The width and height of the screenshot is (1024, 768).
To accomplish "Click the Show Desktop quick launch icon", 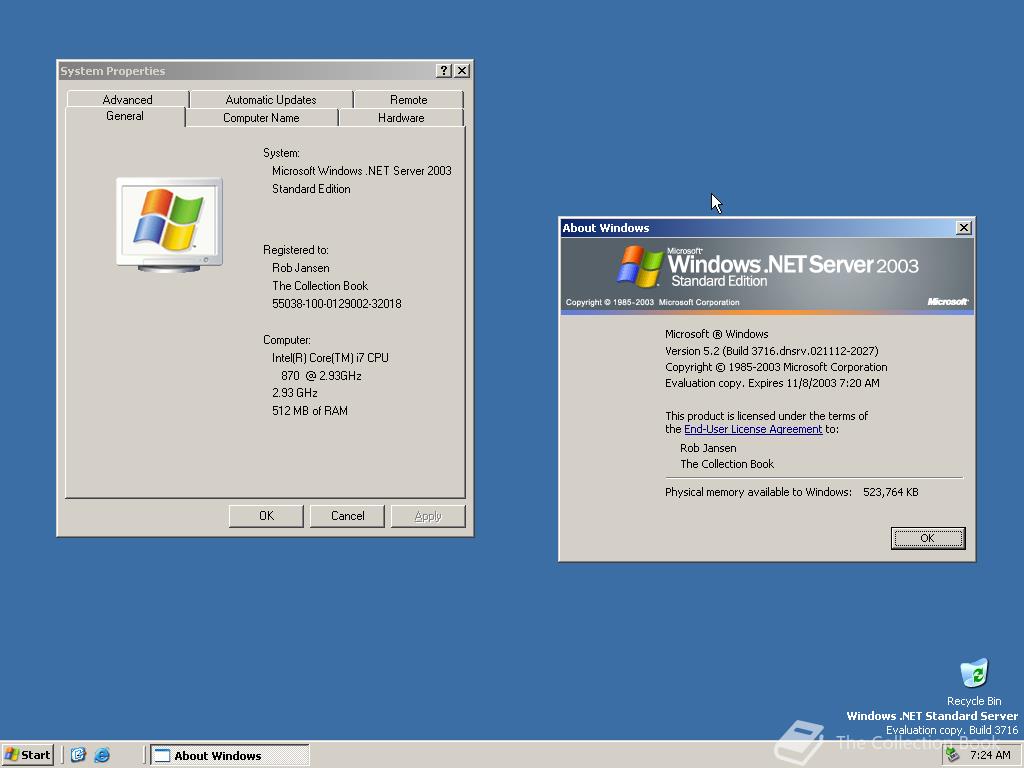I will coord(78,755).
